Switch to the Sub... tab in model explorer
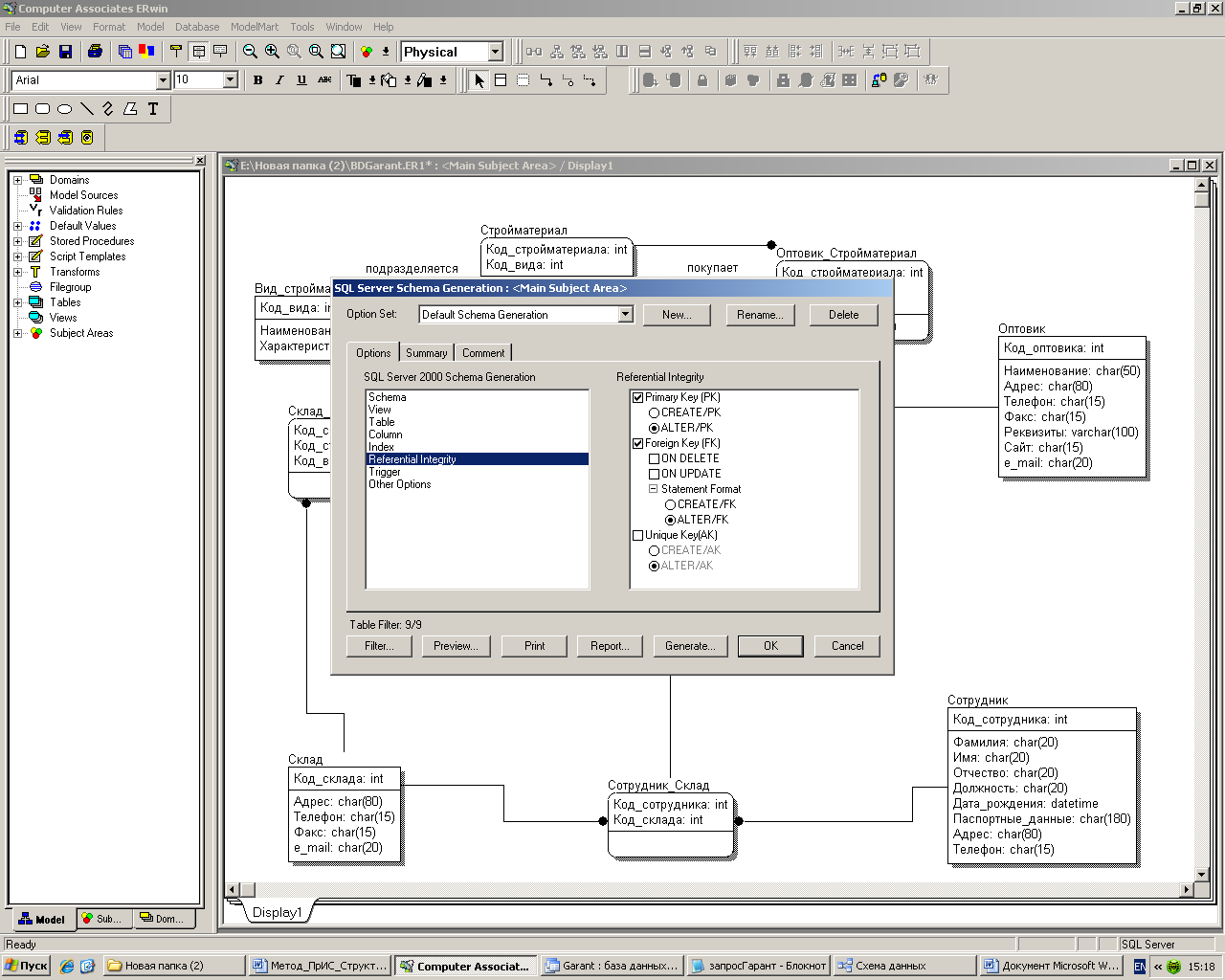1225x980 pixels. (x=102, y=919)
